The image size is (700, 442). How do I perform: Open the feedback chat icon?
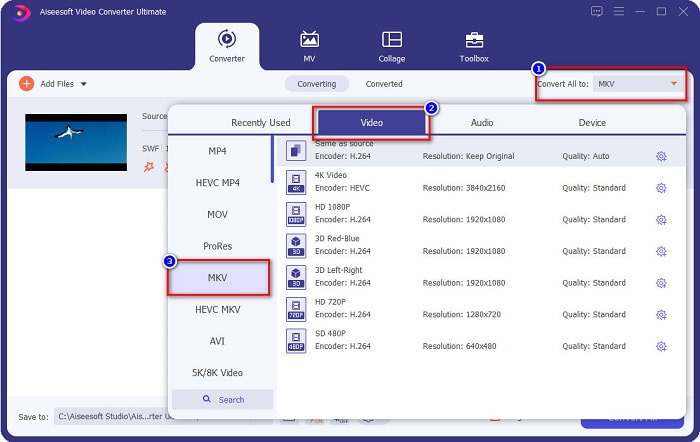coord(596,11)
